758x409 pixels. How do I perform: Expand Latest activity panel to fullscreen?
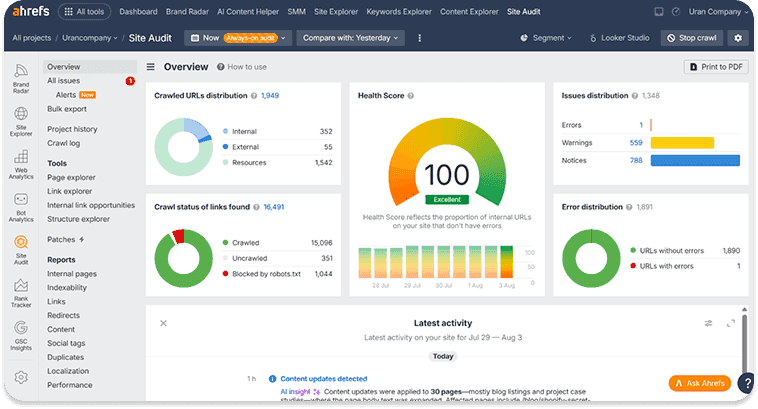pyautogui.click(x=730, y=323)
